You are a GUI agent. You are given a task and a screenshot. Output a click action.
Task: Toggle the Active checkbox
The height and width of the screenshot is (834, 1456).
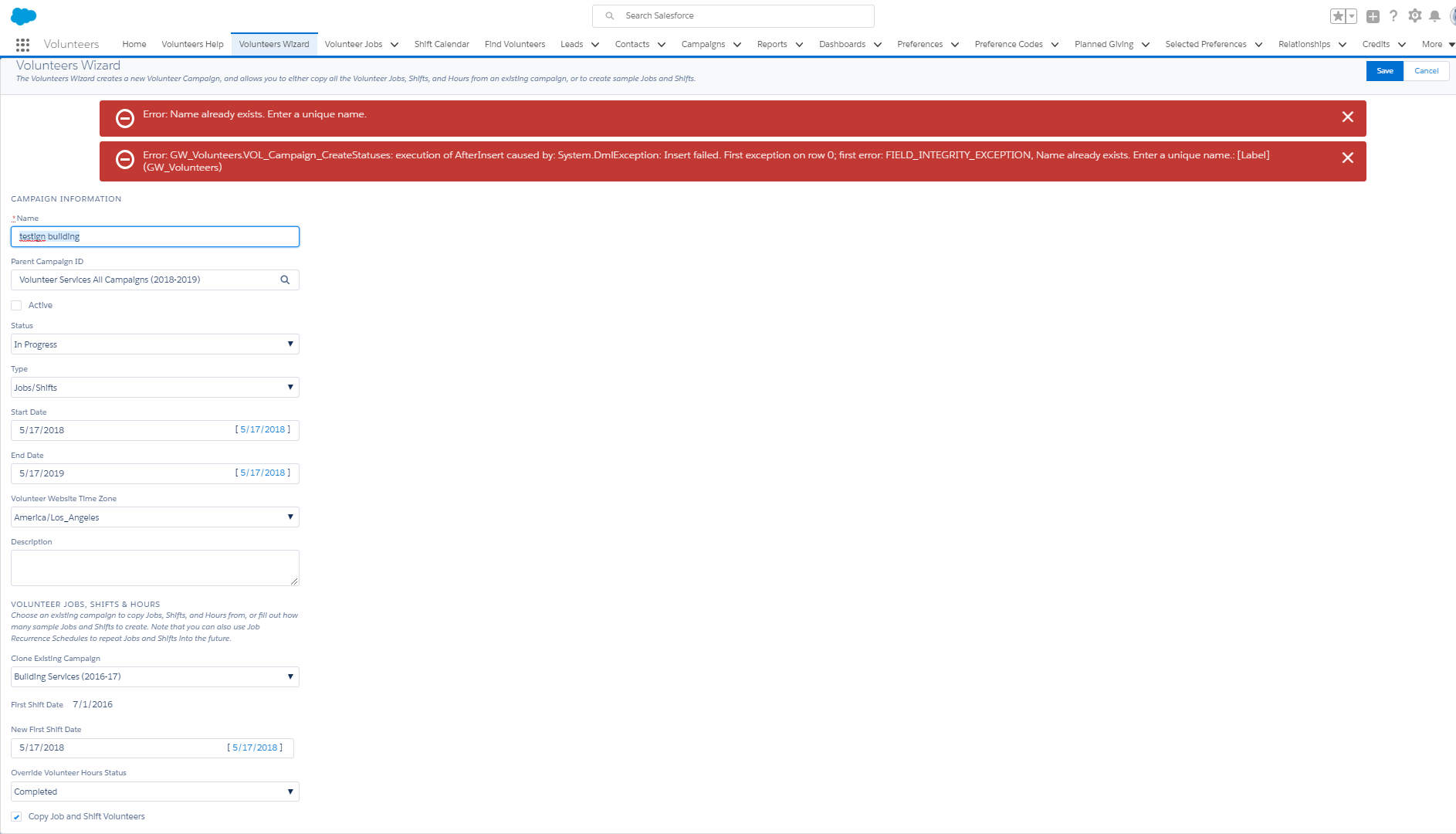pos(16,305)
